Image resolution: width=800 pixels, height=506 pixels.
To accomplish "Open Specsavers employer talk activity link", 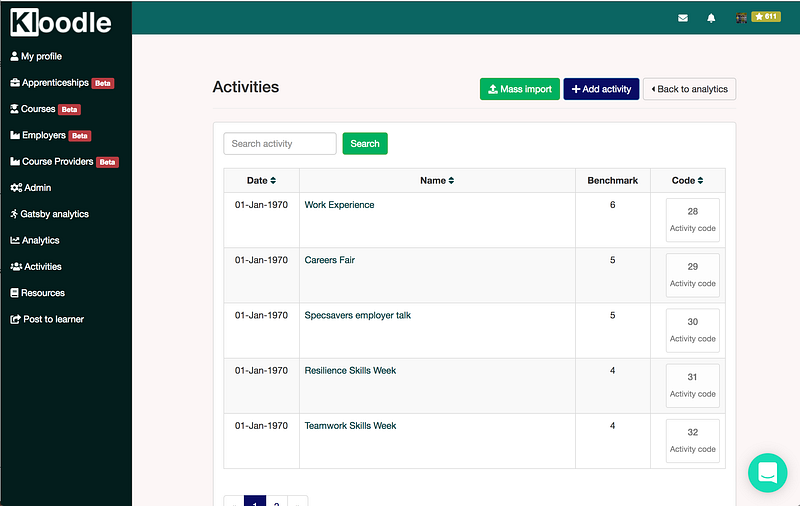I will 358,315.
